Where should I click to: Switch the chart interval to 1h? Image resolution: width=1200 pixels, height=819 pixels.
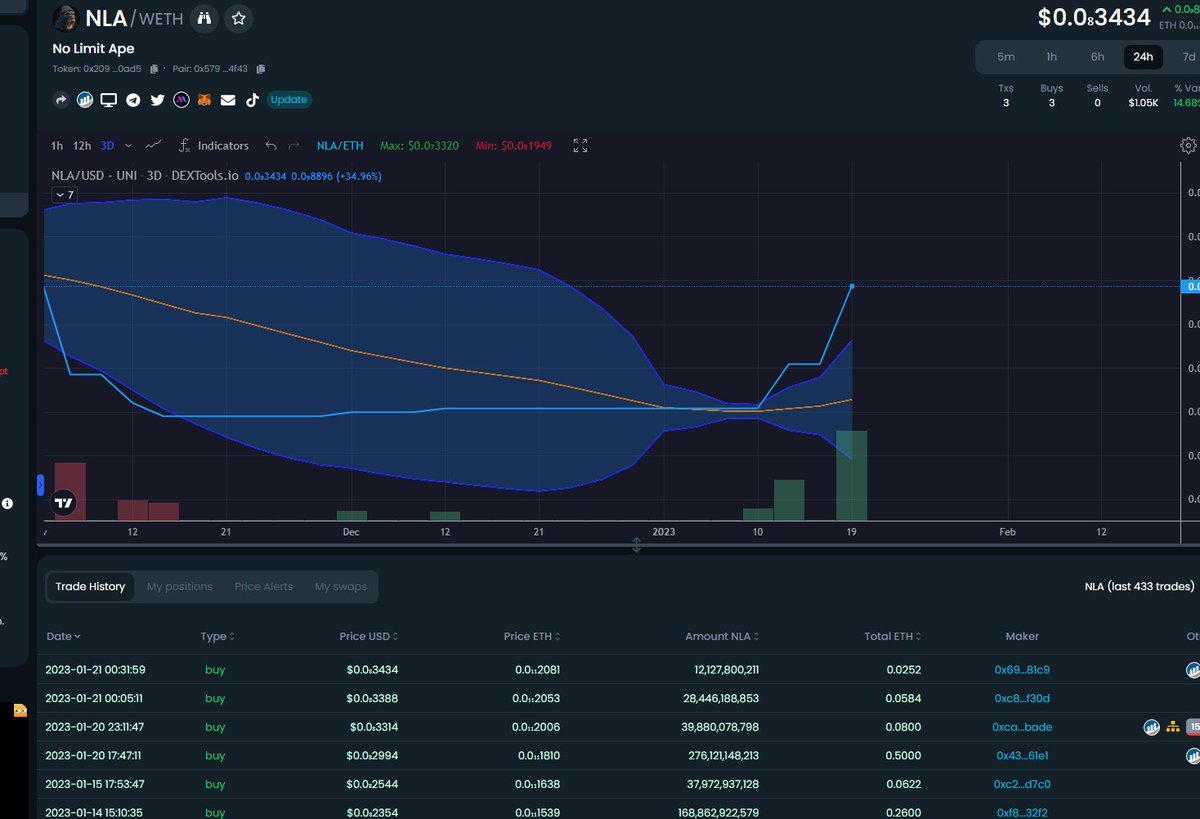click(57, 146)
